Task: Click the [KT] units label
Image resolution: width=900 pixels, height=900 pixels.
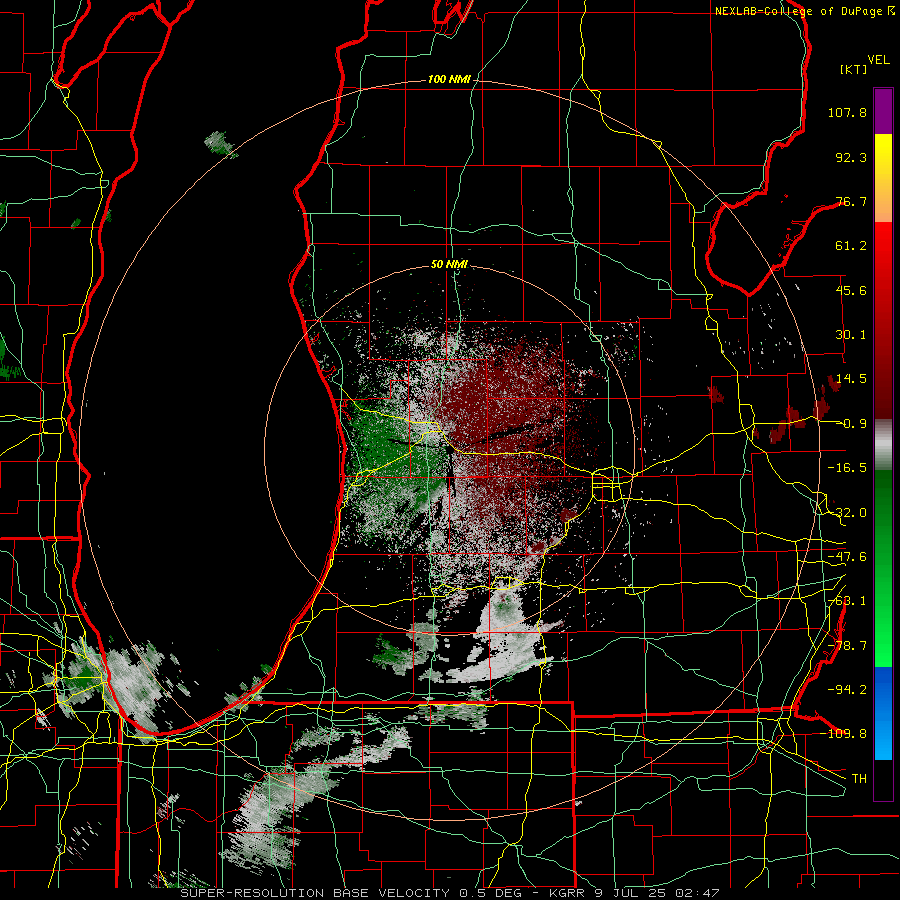Action: pos(854,69)
